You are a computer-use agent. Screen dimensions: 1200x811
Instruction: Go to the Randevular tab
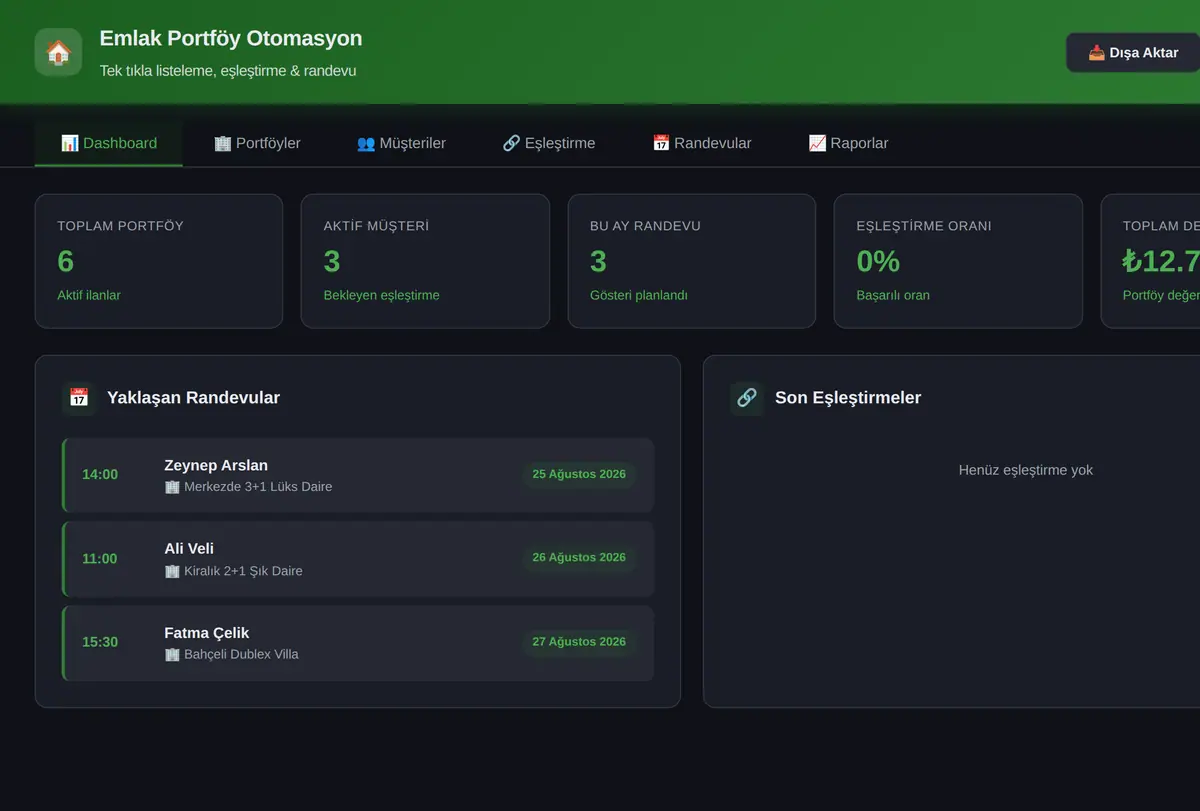[x=702, y=143]
